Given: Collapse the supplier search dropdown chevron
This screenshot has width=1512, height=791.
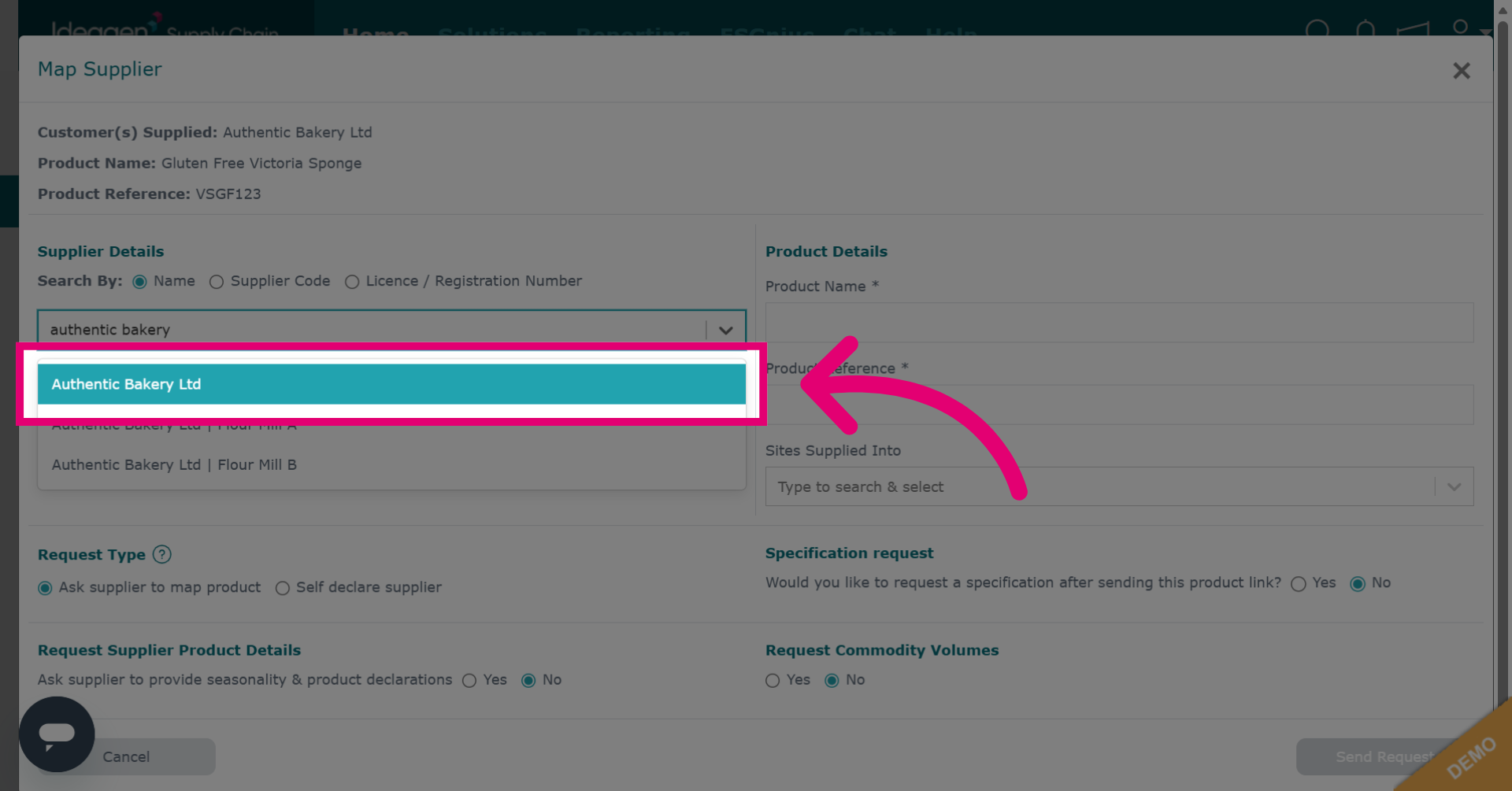Looking at the screenshot, I should 726,330.
